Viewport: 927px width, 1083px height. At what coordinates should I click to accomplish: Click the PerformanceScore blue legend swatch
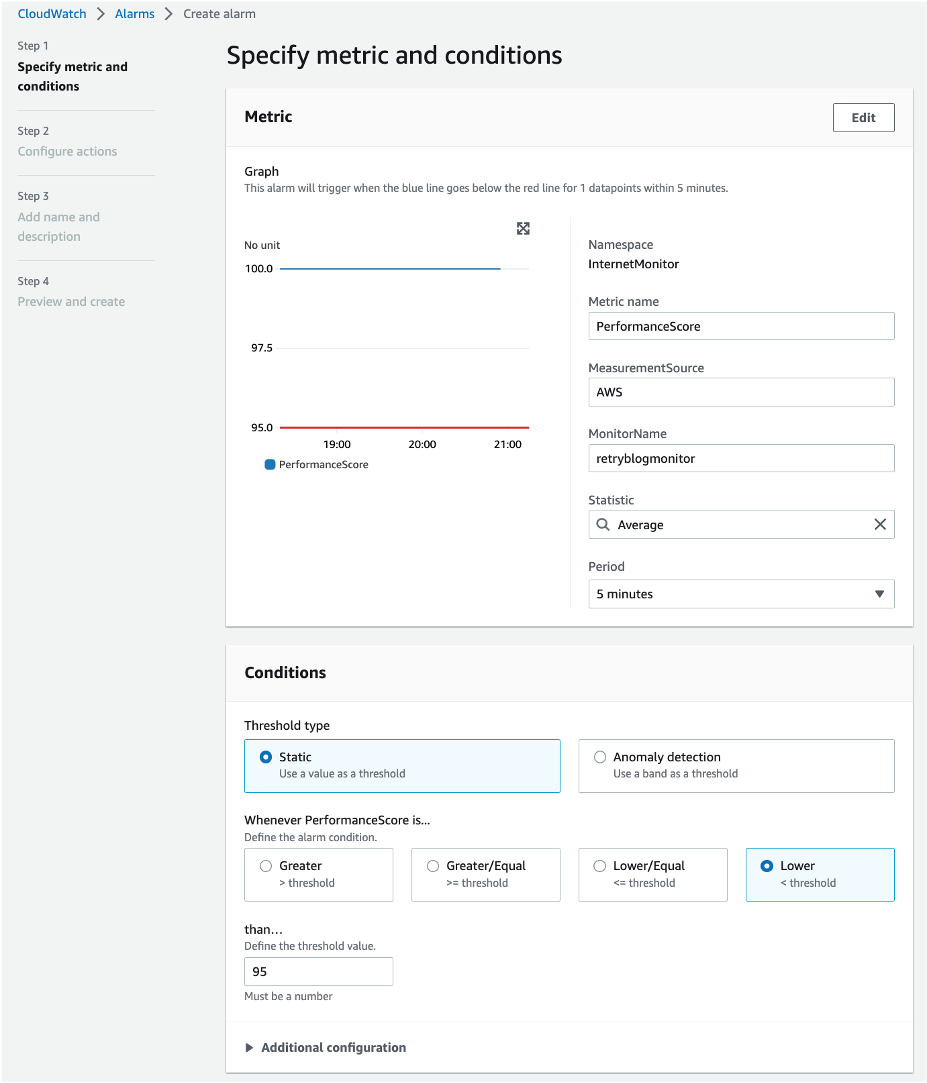[x=270, y=465]
